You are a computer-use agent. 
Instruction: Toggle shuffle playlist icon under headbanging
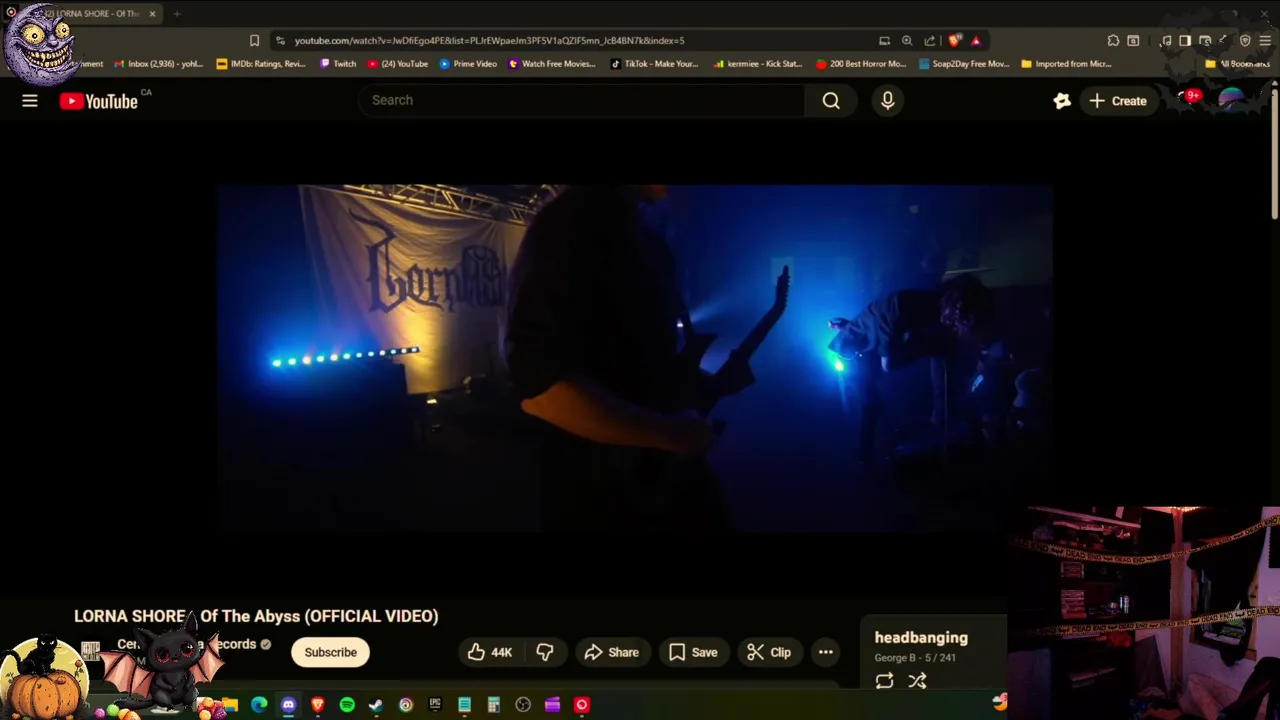(917, 681)
